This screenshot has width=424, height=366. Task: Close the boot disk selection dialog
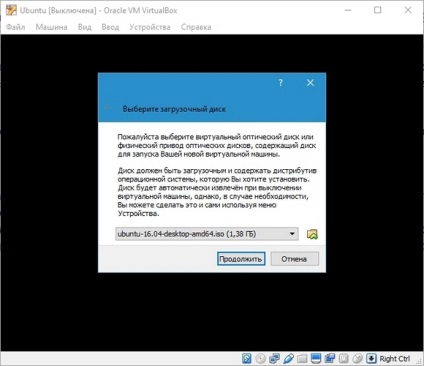[310, 83]
